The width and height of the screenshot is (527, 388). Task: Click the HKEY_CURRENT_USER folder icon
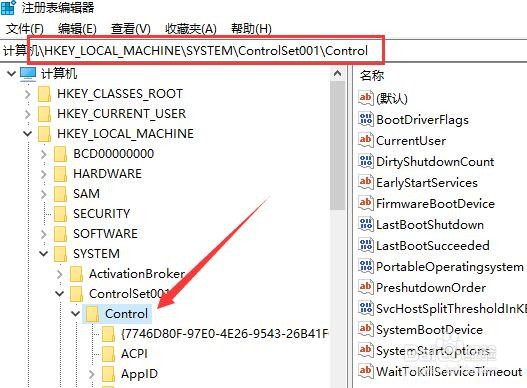pyautogui.click(x=44, y=114)
